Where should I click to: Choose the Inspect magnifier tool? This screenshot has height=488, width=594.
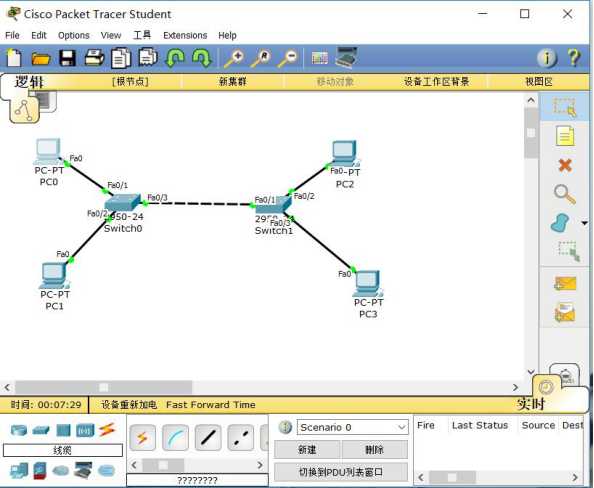[x=565, y=194]
